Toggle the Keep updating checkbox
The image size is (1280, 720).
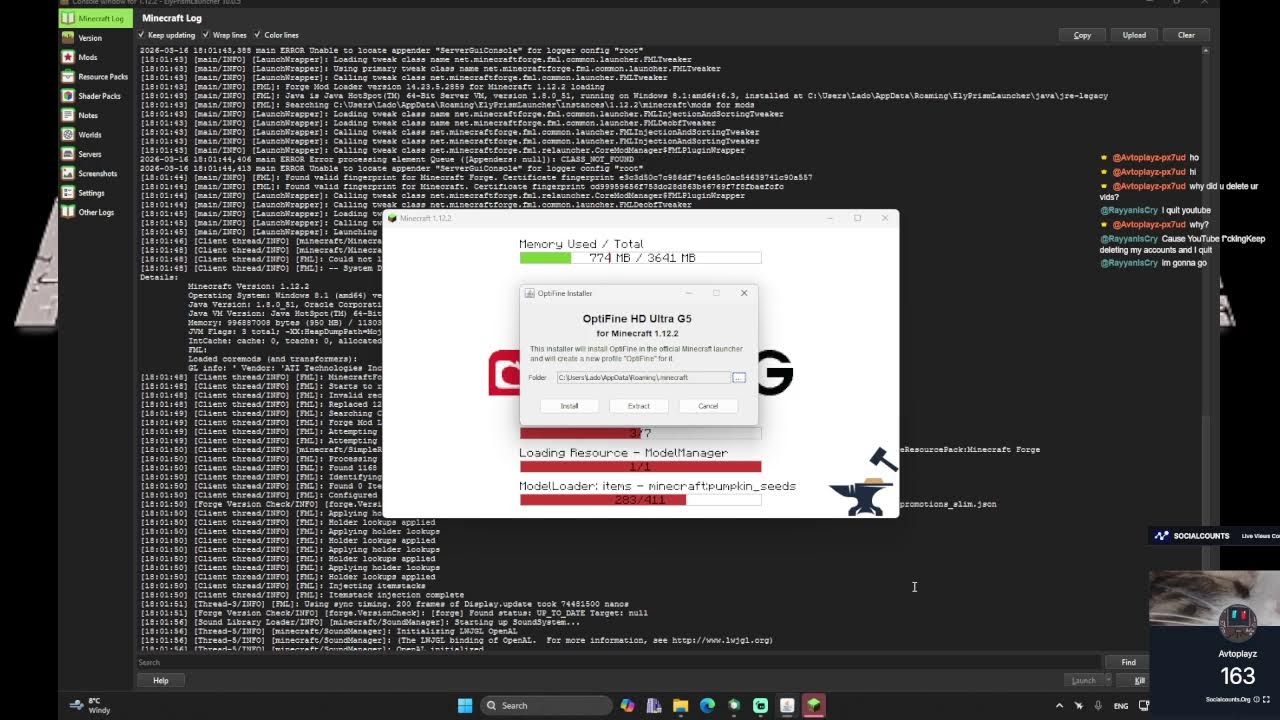coord(142,35)
